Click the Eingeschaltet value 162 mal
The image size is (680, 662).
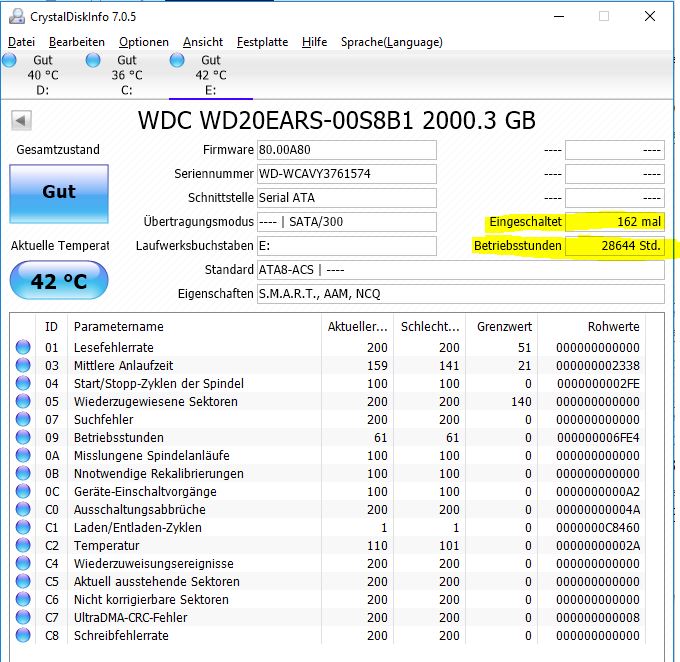coord(615,222)
